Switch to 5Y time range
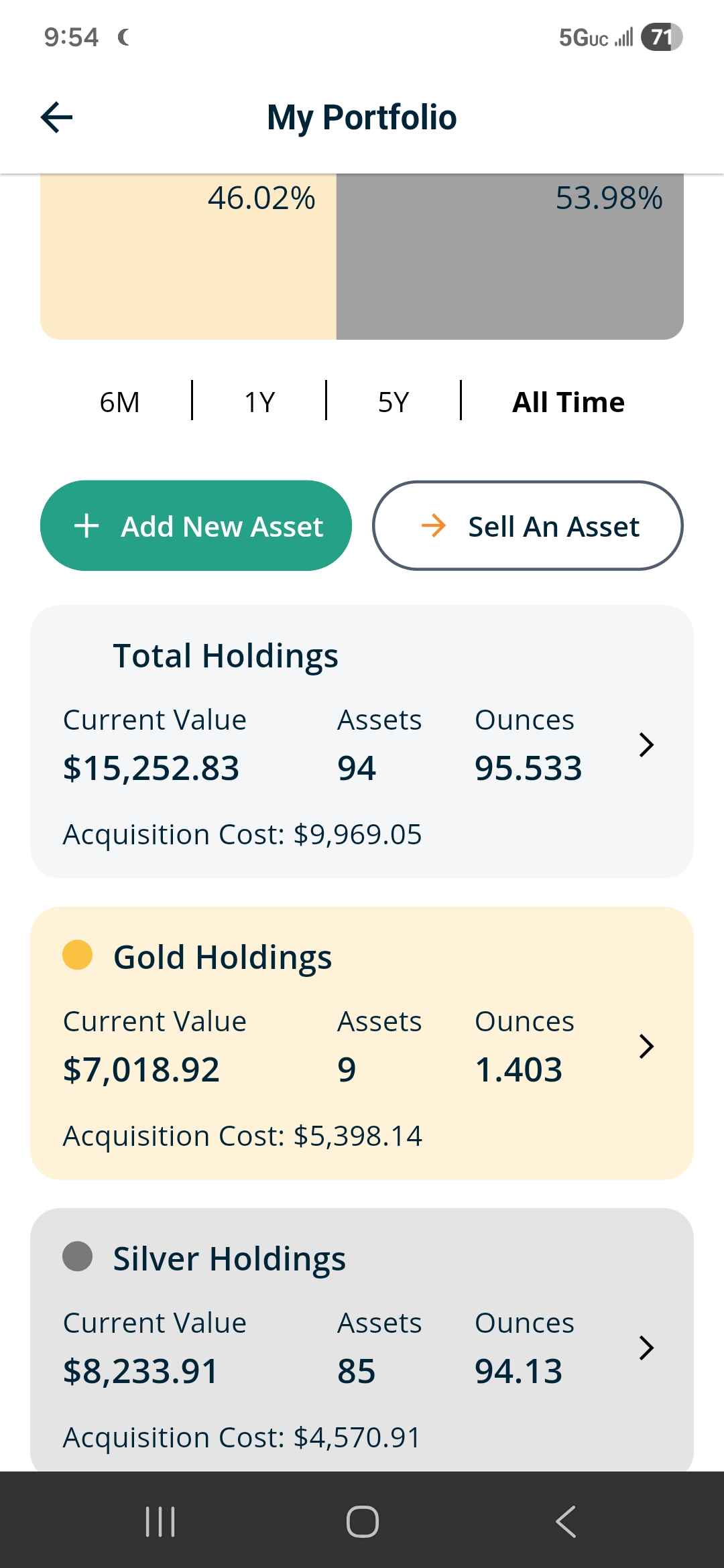724x1568 pixels. coord(394,402)
